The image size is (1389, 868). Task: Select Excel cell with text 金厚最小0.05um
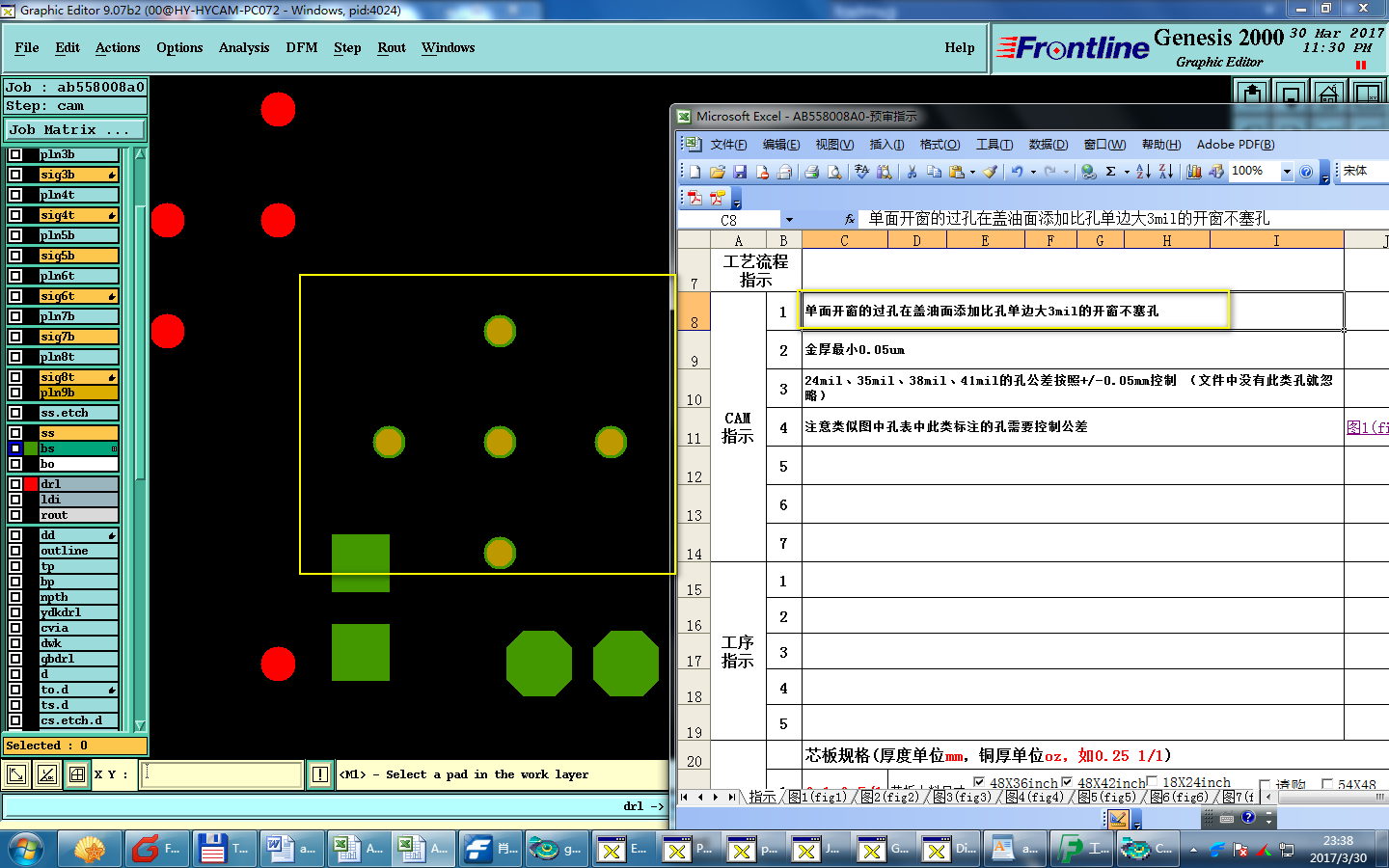[1073, 350]
